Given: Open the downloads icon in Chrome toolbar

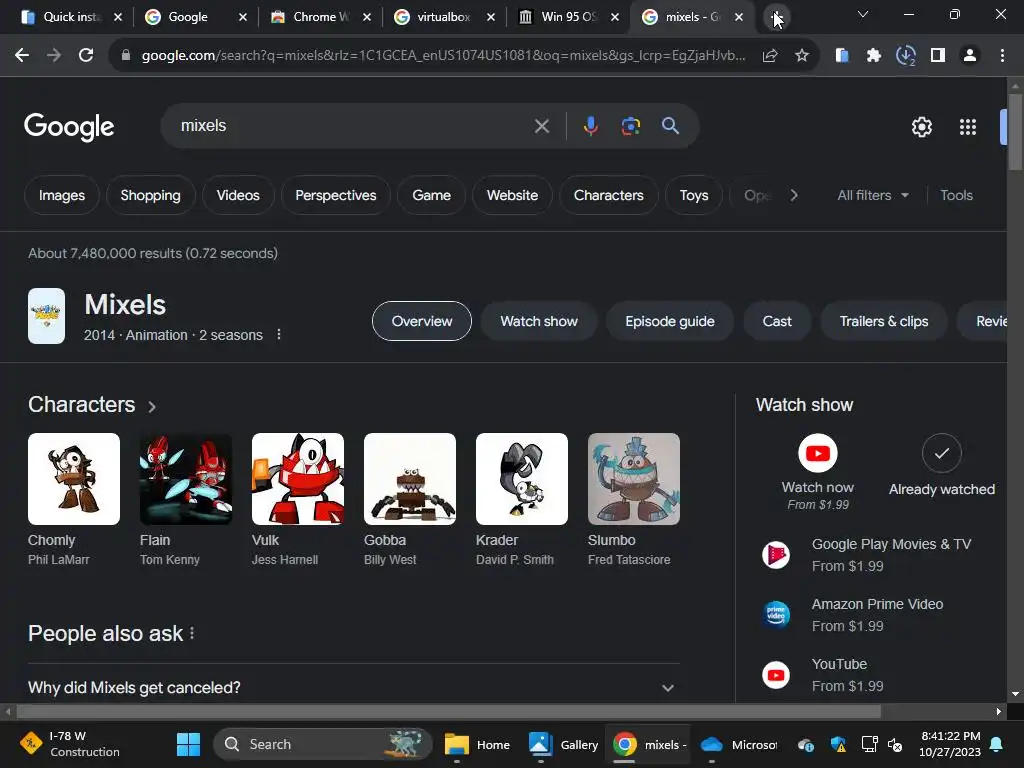Looking at the screenshot, I should 906,56.
